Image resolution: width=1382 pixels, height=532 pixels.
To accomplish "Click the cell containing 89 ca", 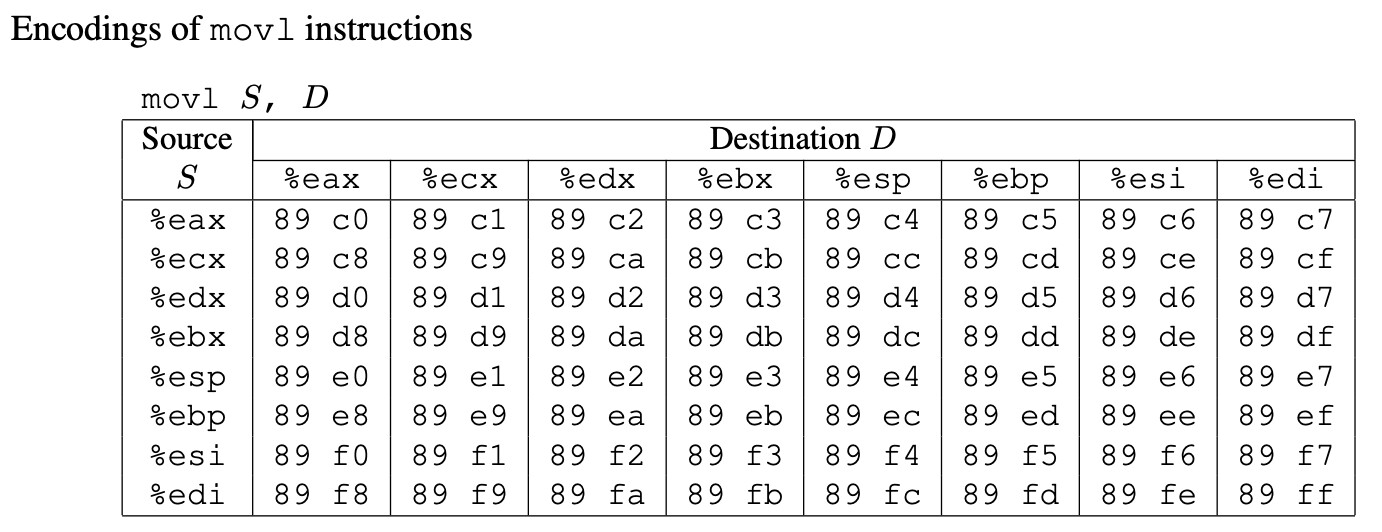I will pos(597,259).
